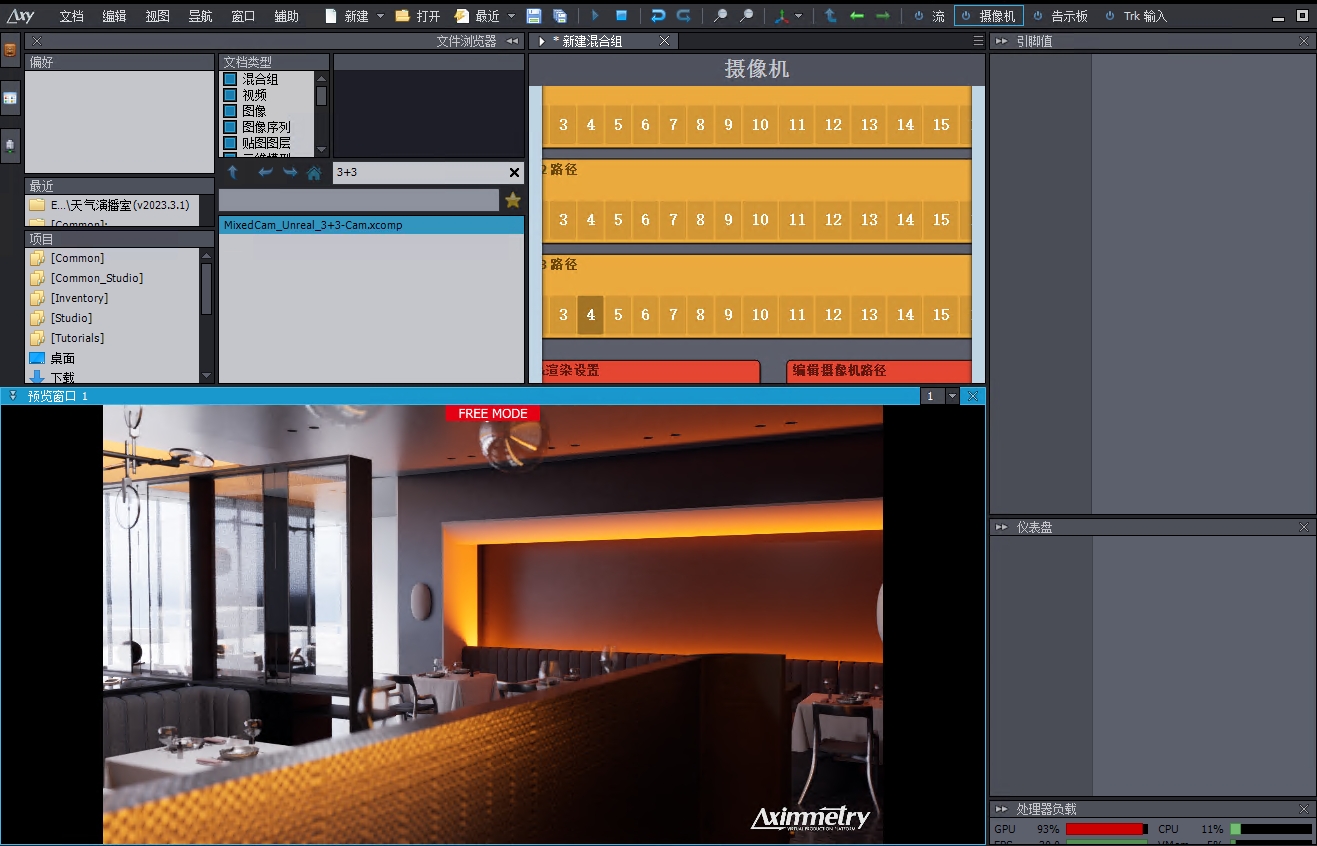Image resolution: width=1317 pixels, height=846 pixels.
Task: Select highlighted button 4 under 3 路径
Action: [591, 314]
